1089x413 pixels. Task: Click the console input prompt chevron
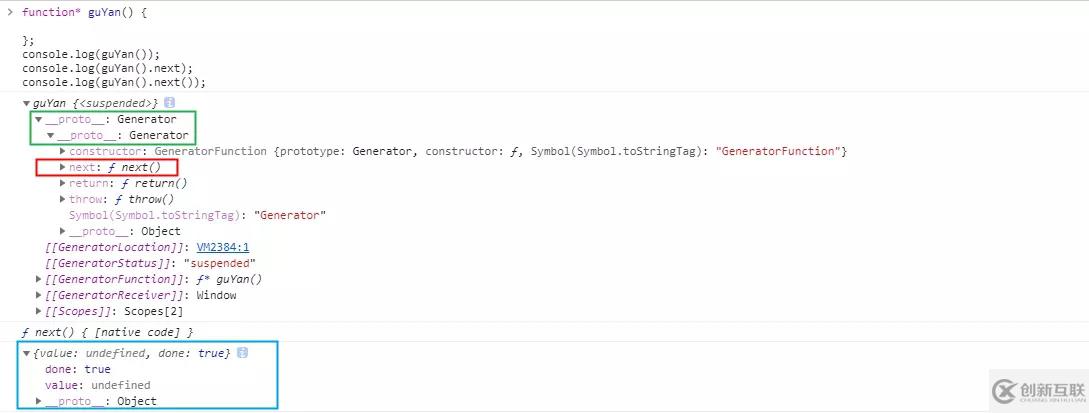10,12
